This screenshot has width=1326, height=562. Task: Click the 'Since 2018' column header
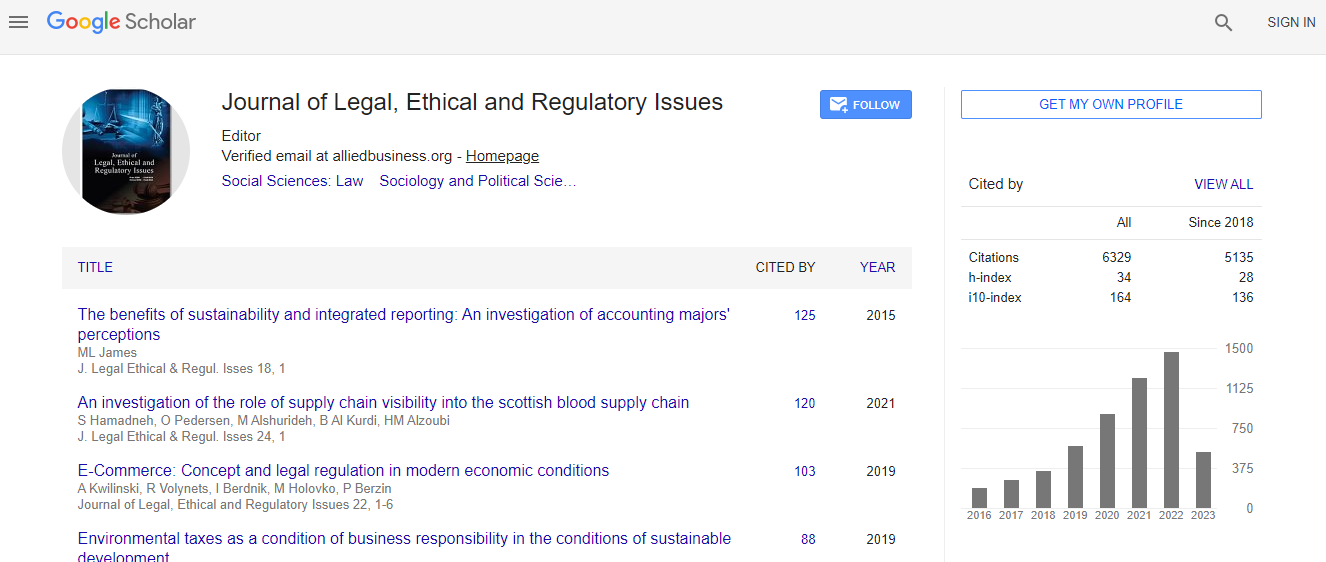1220,222
